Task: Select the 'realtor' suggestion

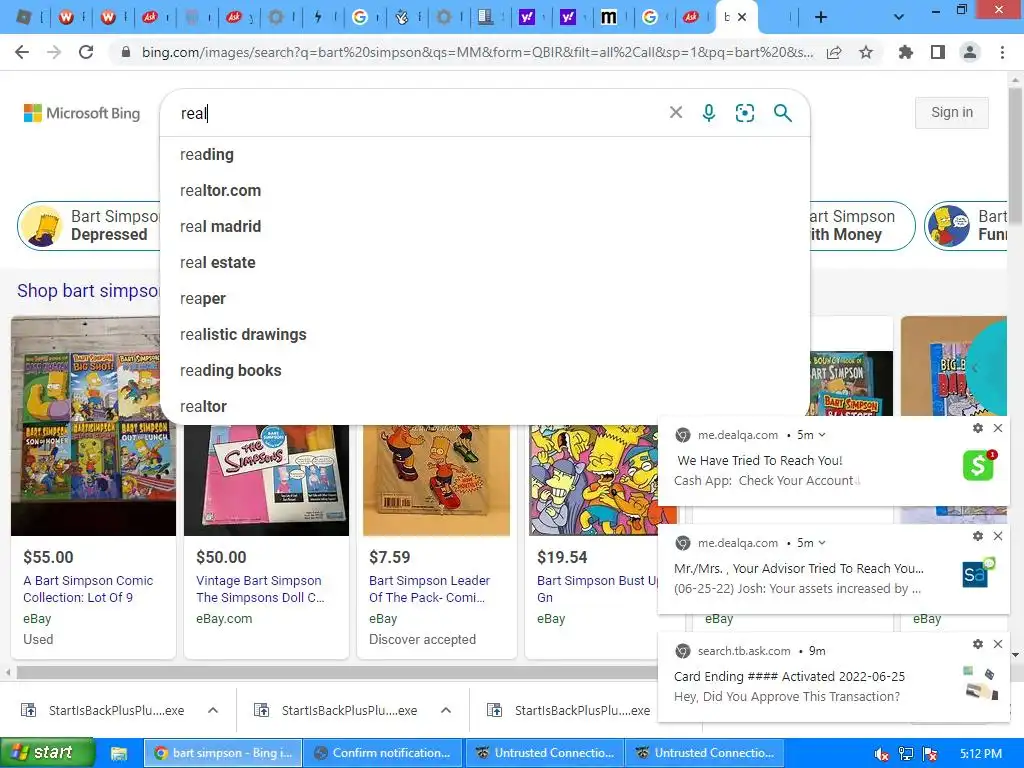Action: click(485, 406)
